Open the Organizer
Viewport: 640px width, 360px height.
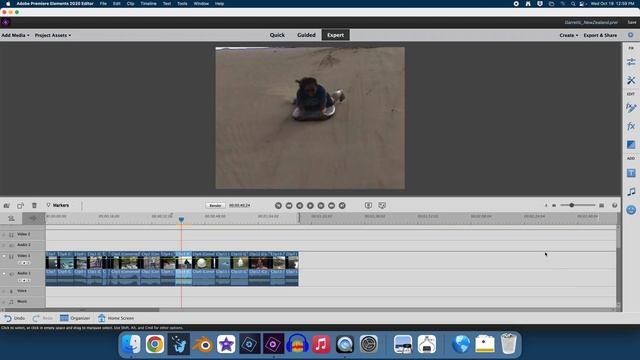[x=75, y=318]
